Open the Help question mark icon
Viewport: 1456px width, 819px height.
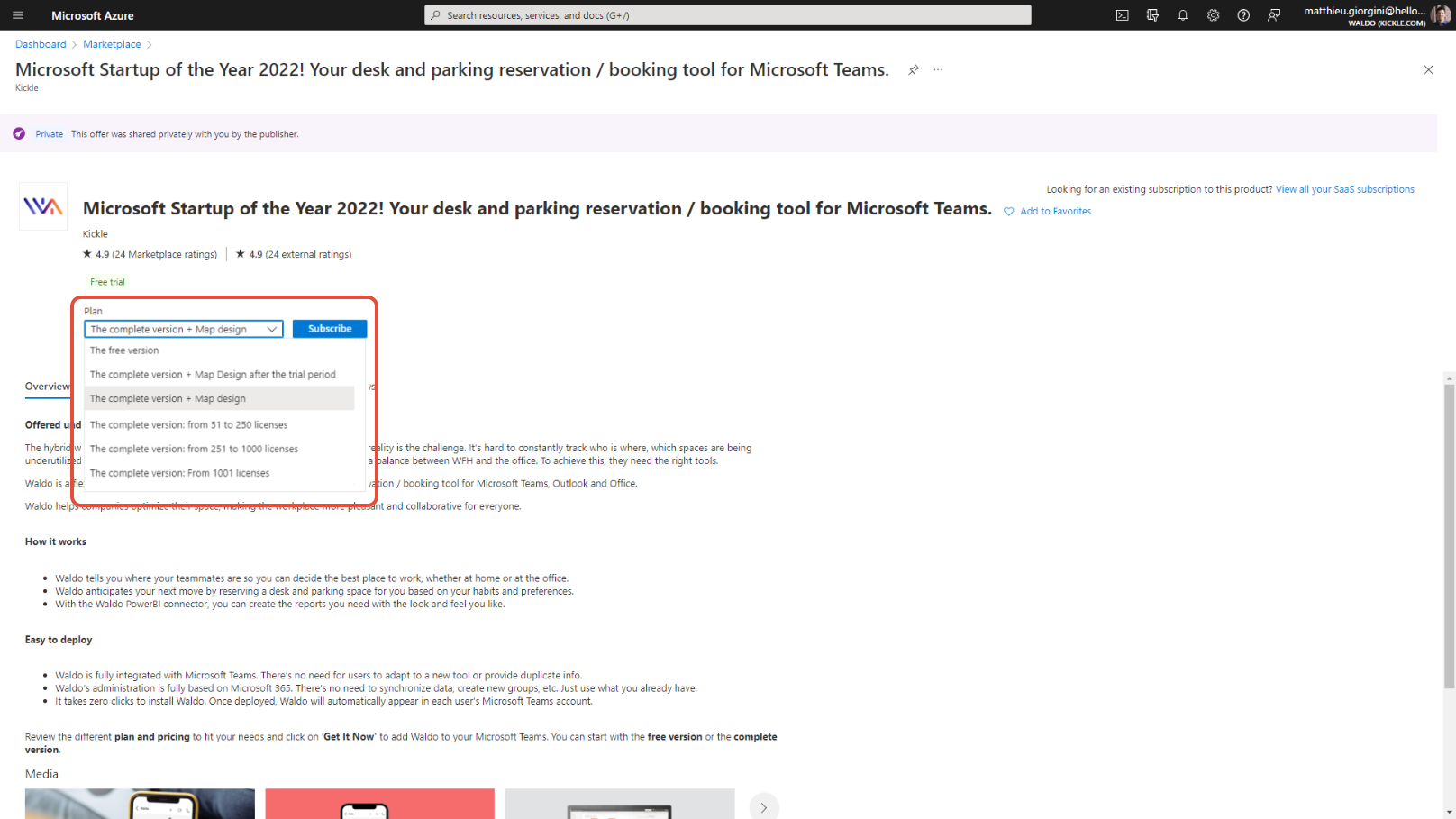click(1243, 15)
